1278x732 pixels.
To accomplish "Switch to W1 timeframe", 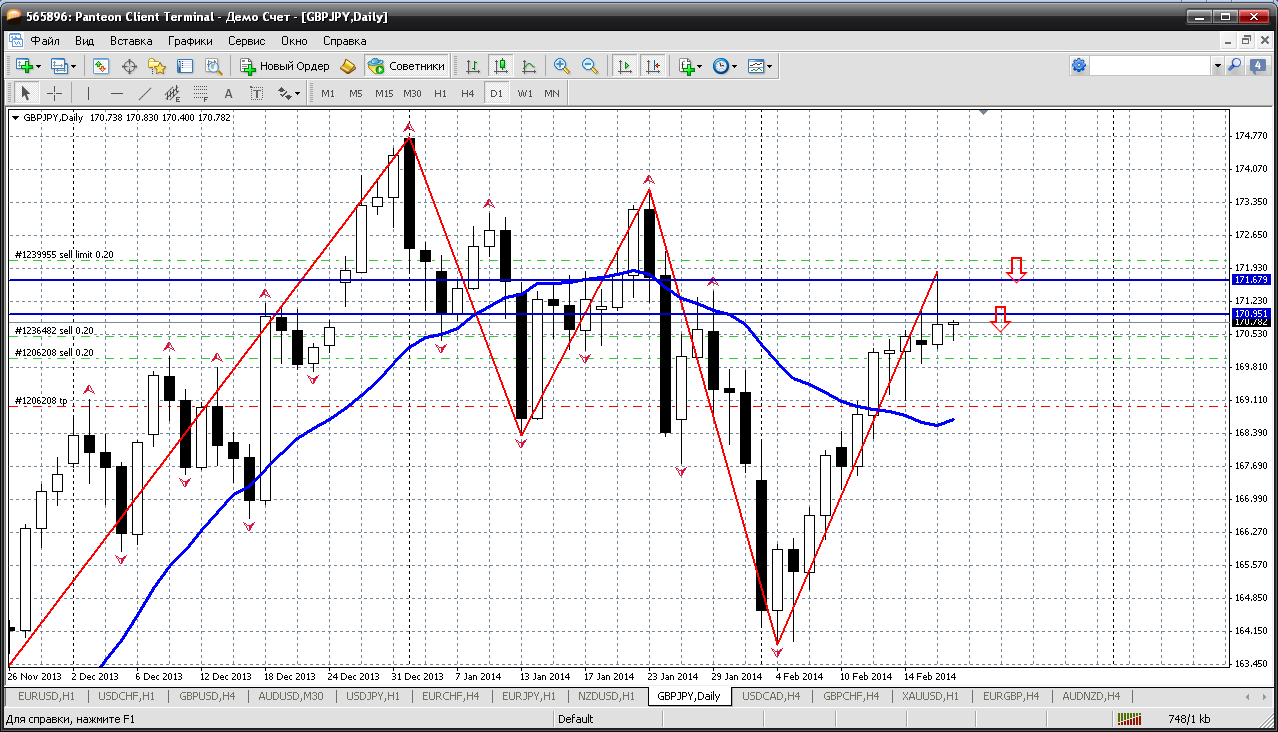I will pyautogui.click(x=524, y=93).
